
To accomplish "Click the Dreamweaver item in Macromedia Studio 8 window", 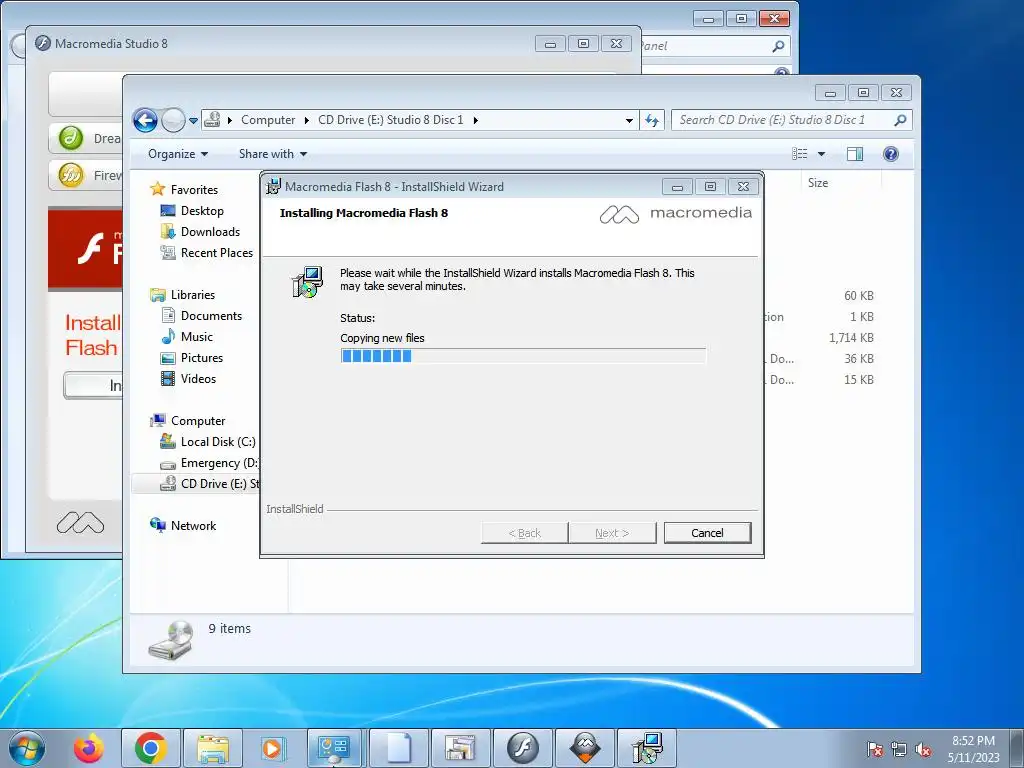I will coord(86,138).
